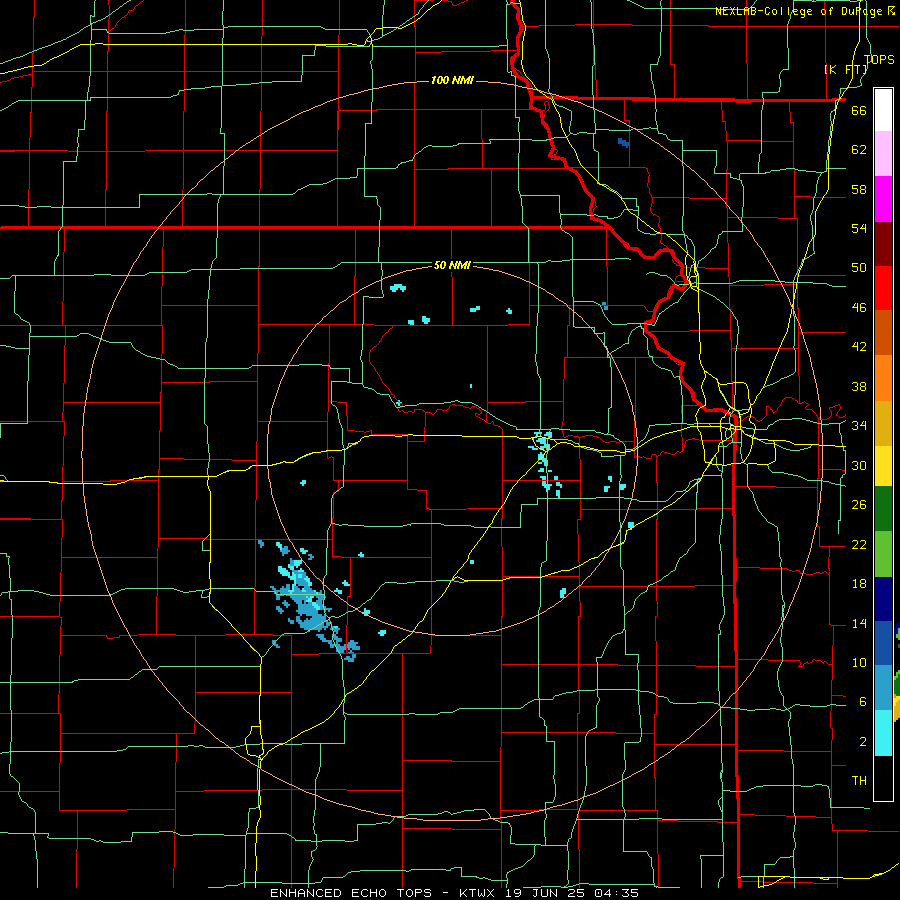Click the 10 legend value
Image resolution: width=900 pixels, height=900 pixels.
pyautogui.click(x=859, y=662)
